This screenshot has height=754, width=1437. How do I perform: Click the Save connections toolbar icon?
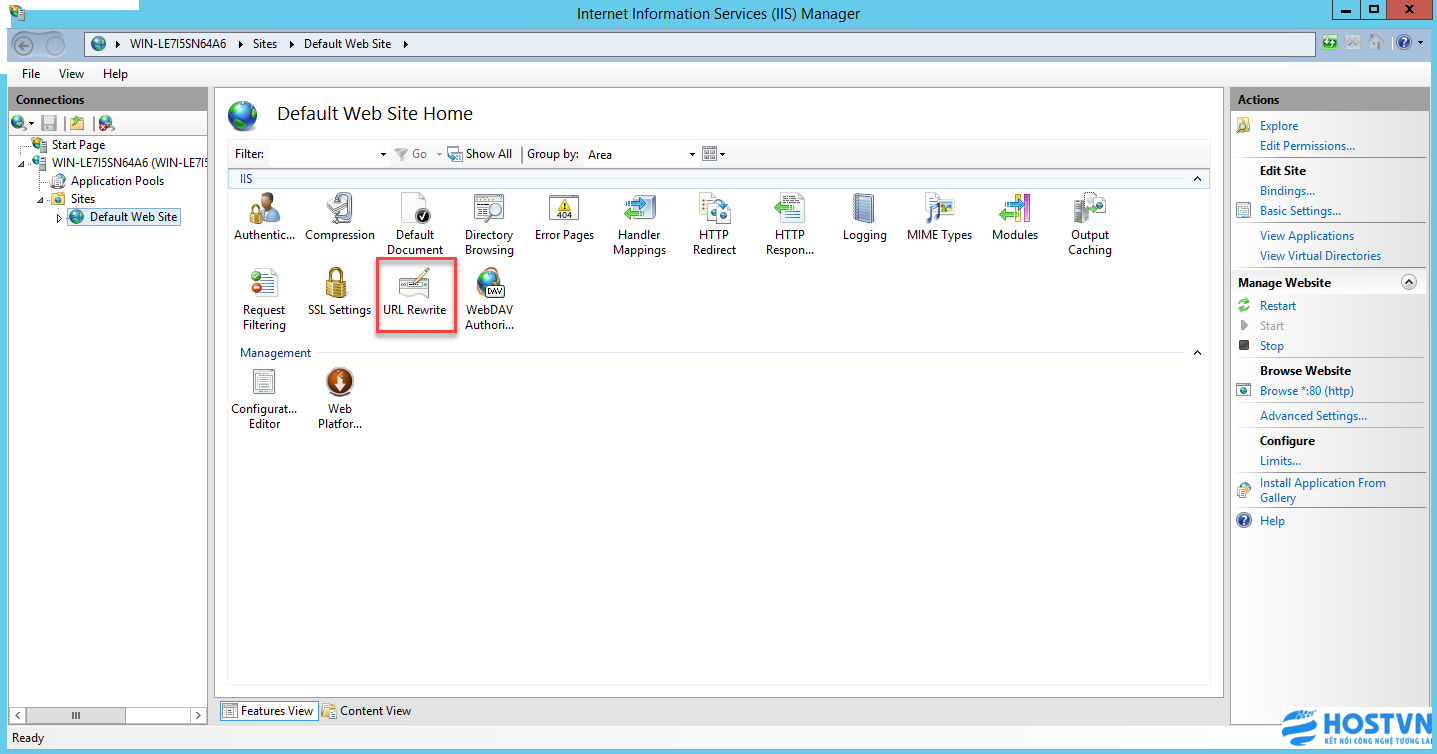point(49,123)
